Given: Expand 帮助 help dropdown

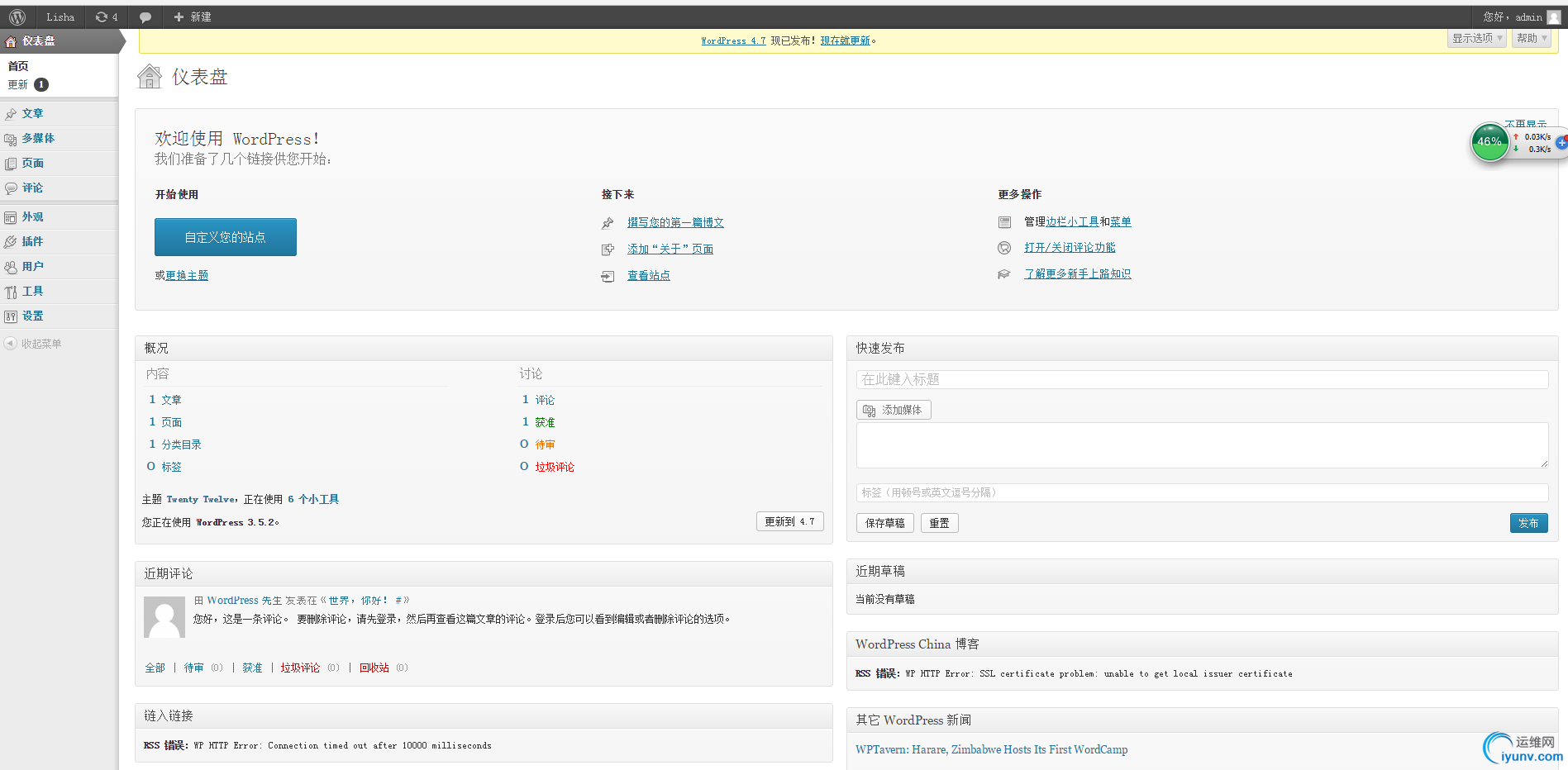Looking at the screenshot, I should tap(1532, 38).
